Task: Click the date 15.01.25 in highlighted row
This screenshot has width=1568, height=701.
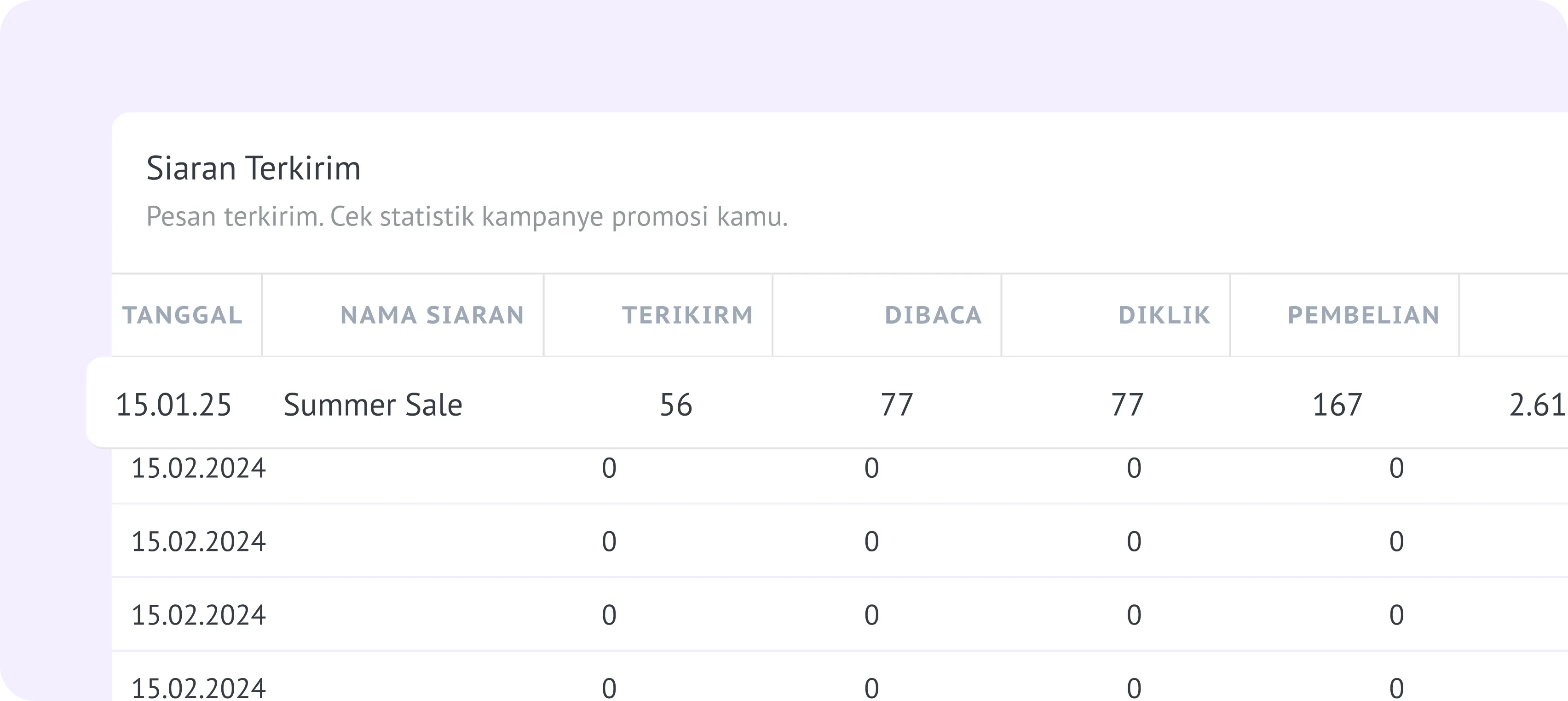Action: (x=173, y=405)
